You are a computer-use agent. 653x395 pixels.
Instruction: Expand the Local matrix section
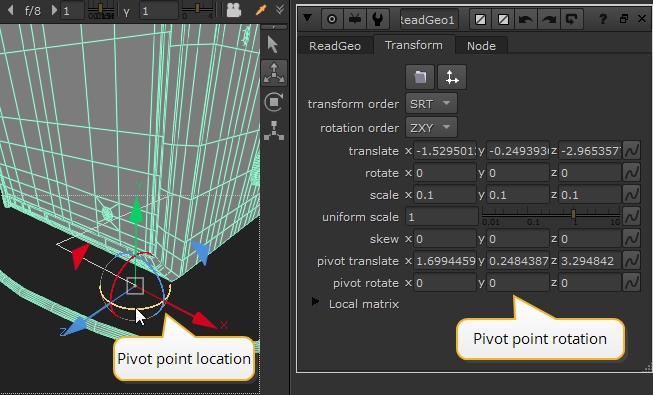(315, 302)
